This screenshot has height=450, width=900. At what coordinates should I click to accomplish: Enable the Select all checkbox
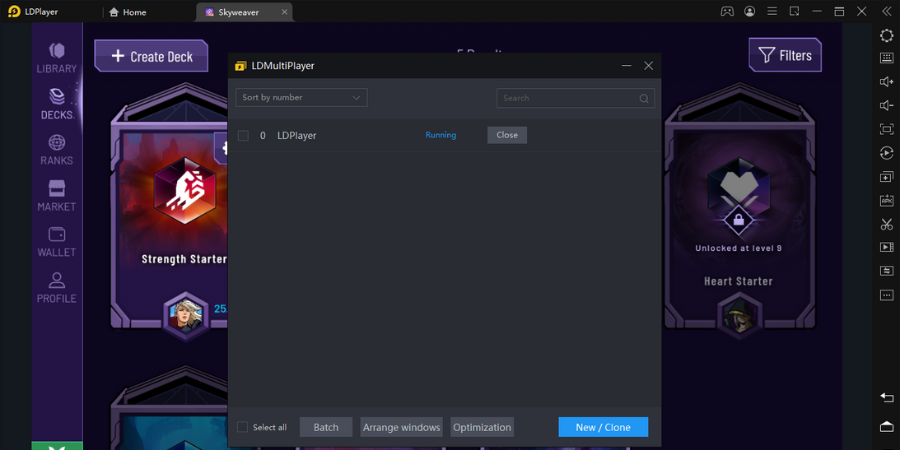(243, 427)
